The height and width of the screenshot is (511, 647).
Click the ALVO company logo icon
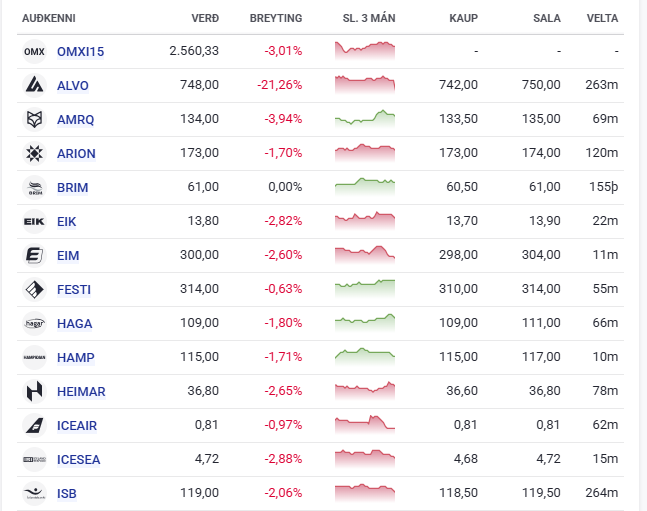pyautogui.click(x=34, y=85)
